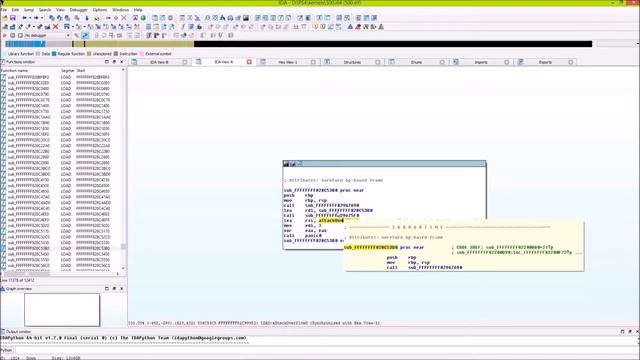
Task: Click the Python command input field
Action: click(326, 350)
